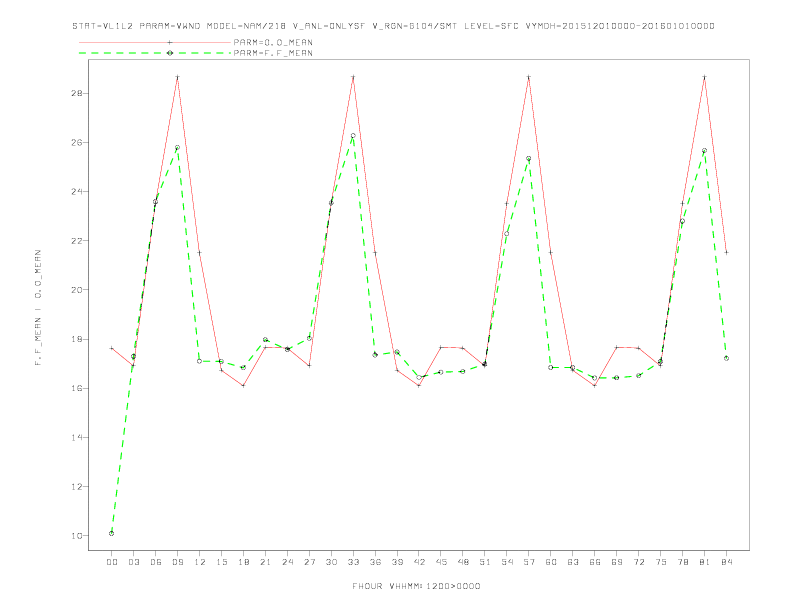Click the red O.O_MEAN peak at hour 57
Image resolution: width=792 pixels, height=612 pixels.
click(x=529, y=77)
